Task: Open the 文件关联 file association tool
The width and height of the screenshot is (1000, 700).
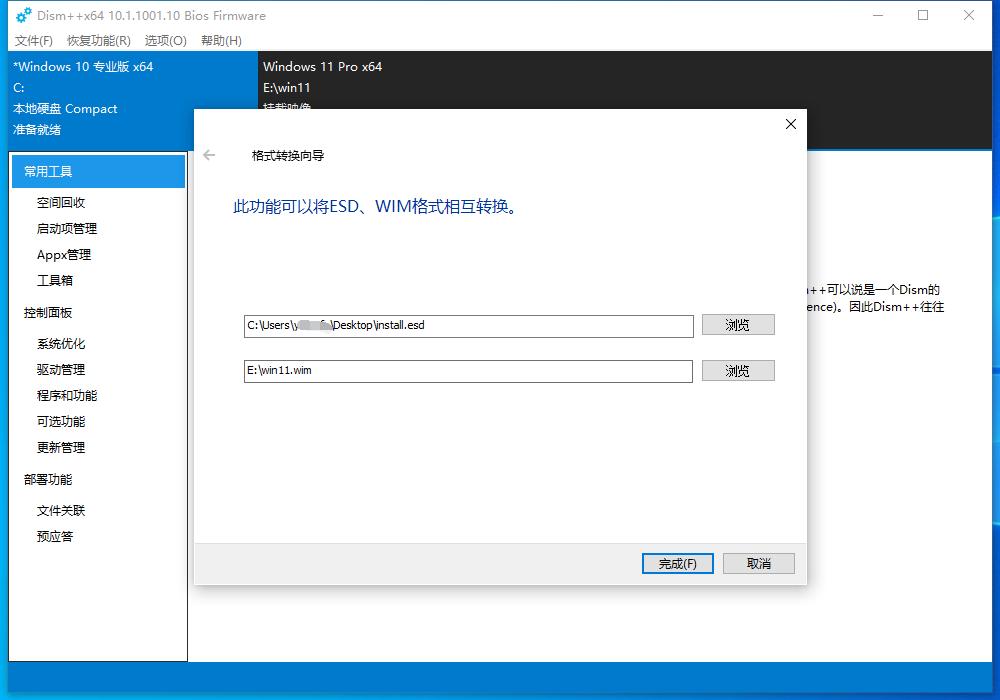Action: pyautogui.click(x=62, y=510)
